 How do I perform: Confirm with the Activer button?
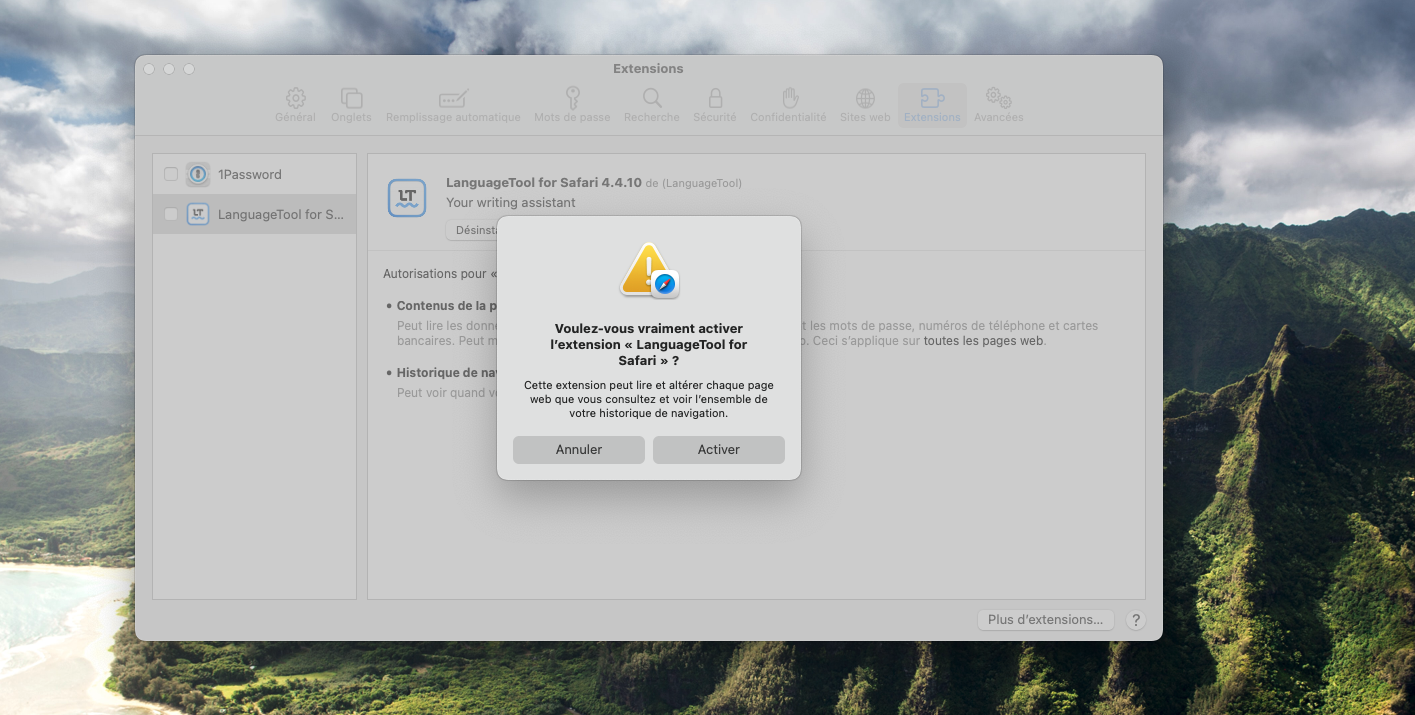[x=719, y=450]
